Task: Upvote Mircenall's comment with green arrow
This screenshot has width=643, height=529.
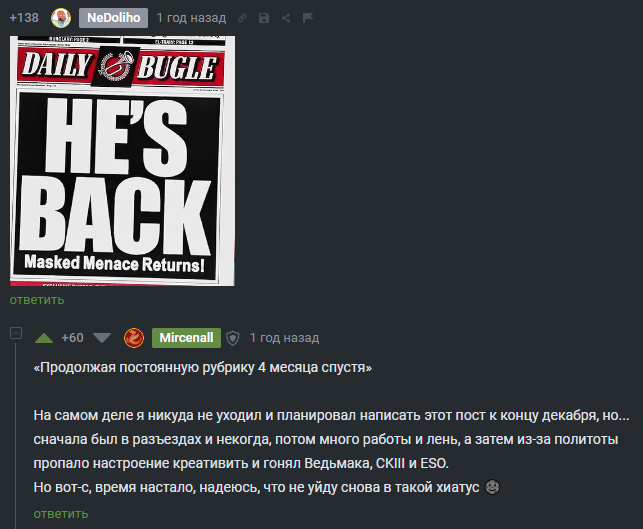Action: [44, 338]
